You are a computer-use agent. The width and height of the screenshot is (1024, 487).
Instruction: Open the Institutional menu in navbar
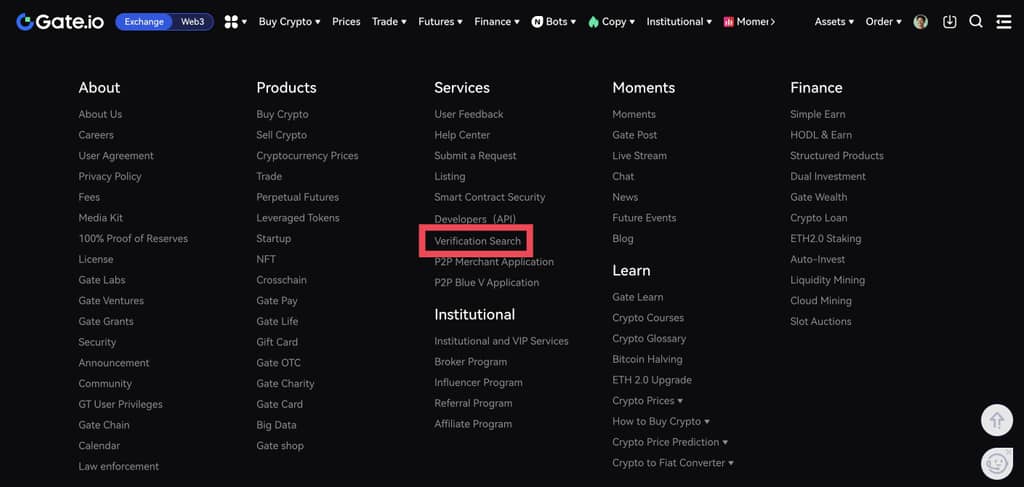(679, 21)
